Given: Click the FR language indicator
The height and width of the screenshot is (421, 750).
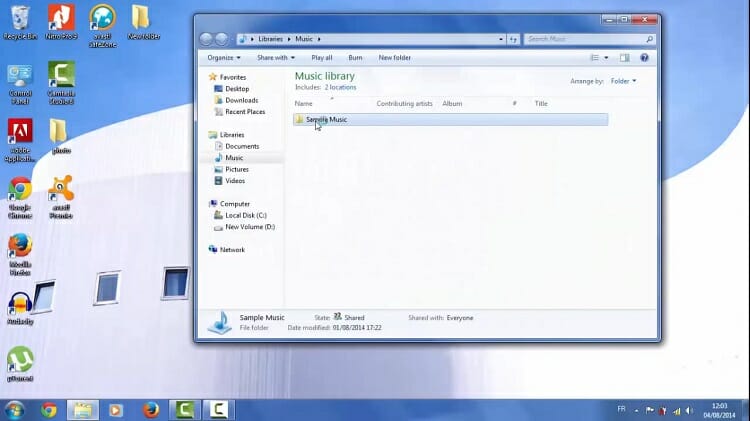Looking at the screenshot, I should (x=621, y=409).
